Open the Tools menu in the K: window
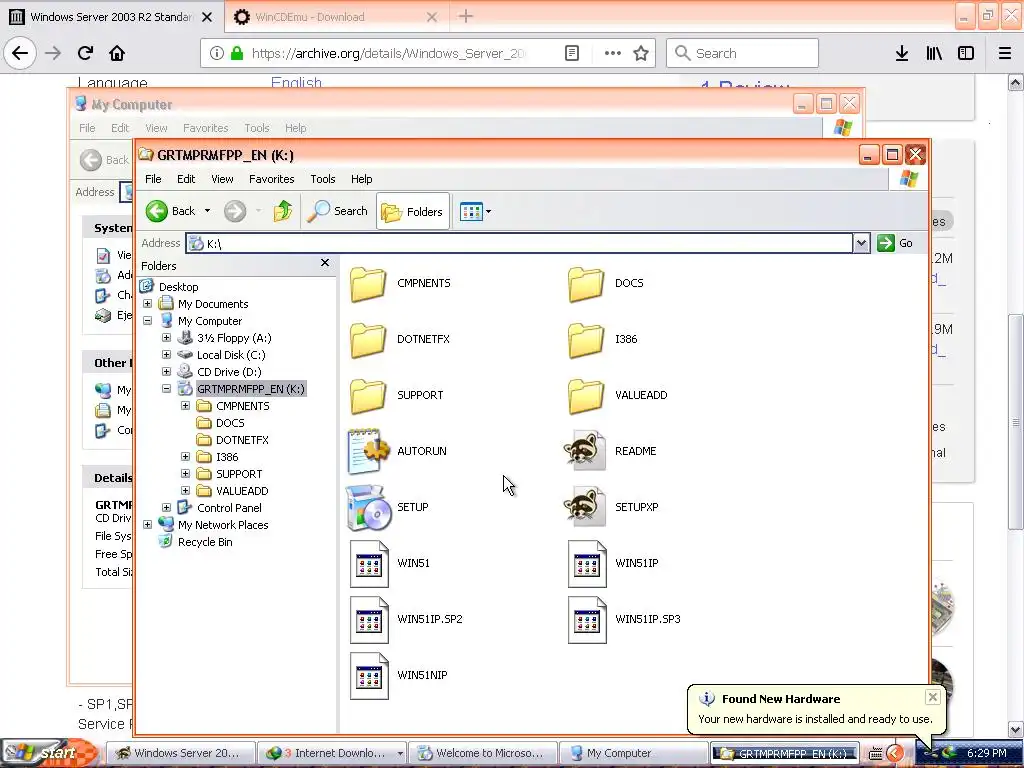Viewport: 1024px width, 768px height. (x=323, y=179)
